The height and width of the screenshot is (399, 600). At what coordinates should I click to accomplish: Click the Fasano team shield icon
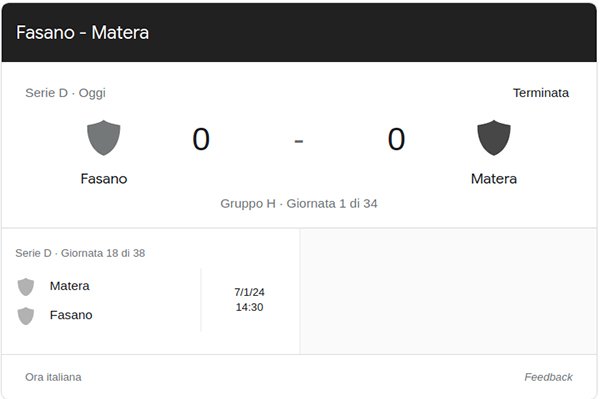(x=104, y=138)
